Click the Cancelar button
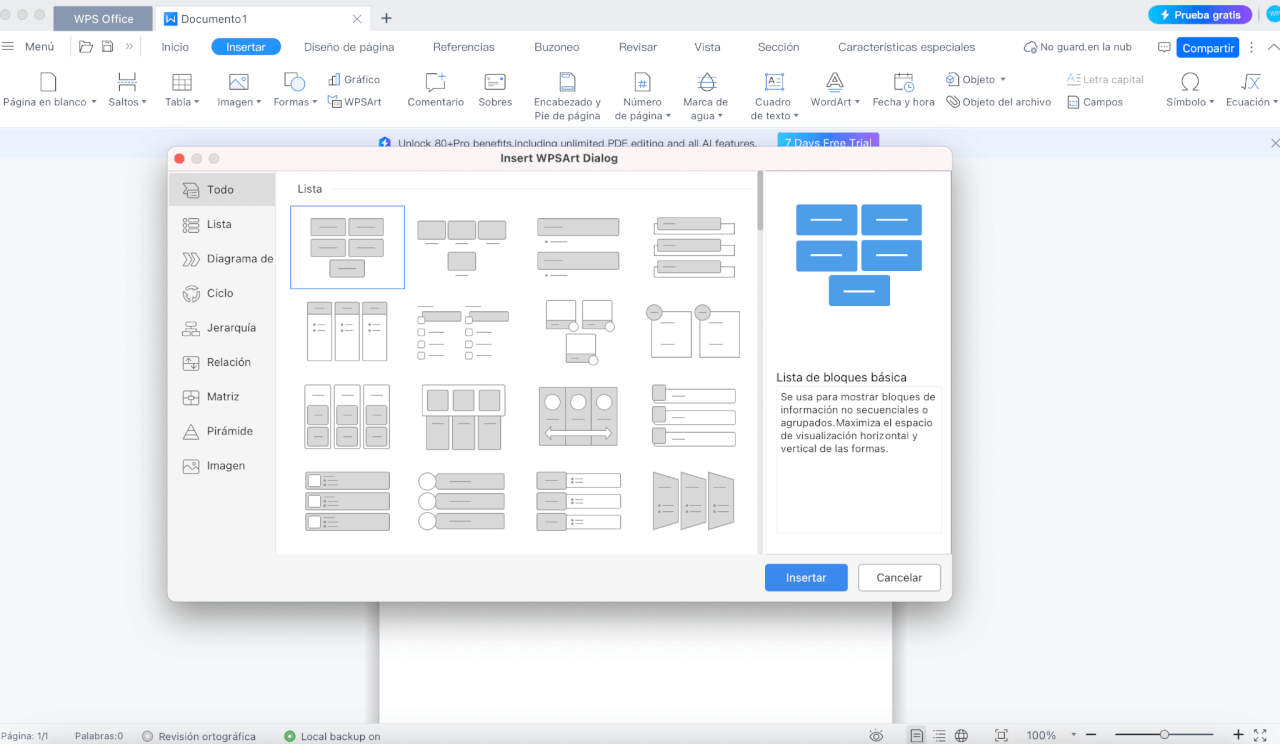 [898, 578]
